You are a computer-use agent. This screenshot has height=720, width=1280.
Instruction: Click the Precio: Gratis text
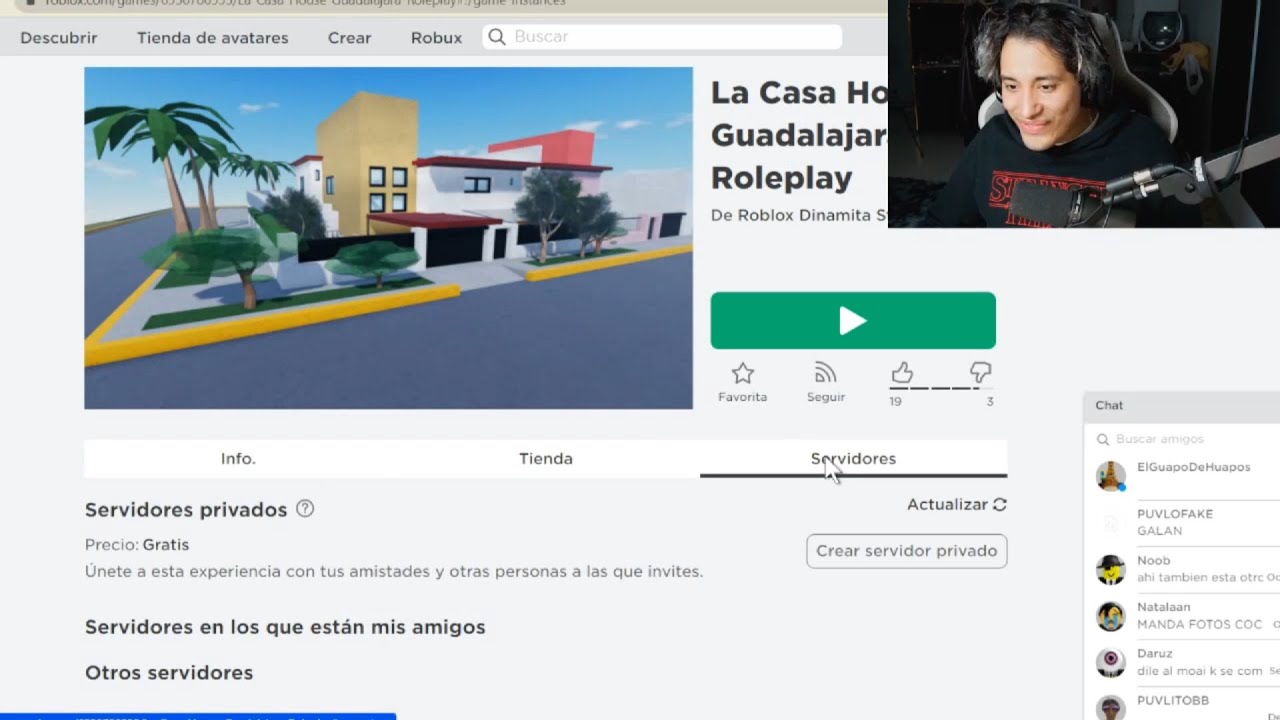pos(137,545)
